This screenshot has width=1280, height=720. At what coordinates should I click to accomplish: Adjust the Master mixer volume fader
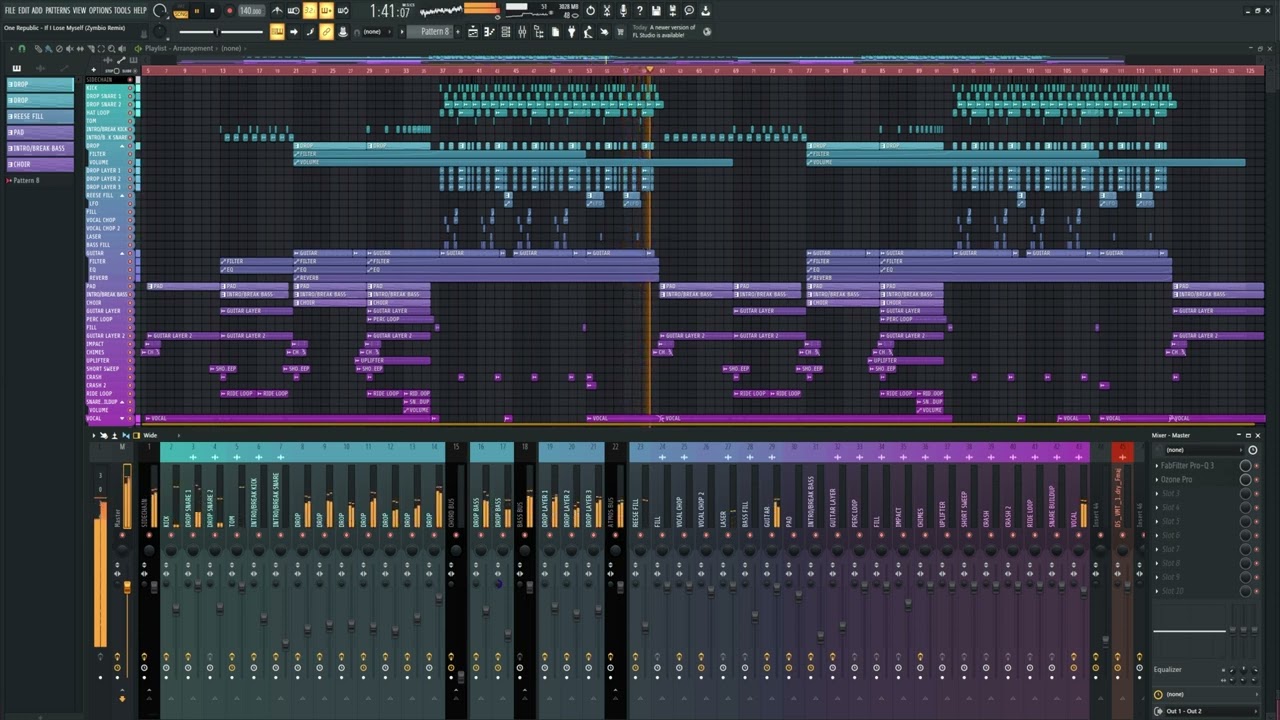pos(126,586)
